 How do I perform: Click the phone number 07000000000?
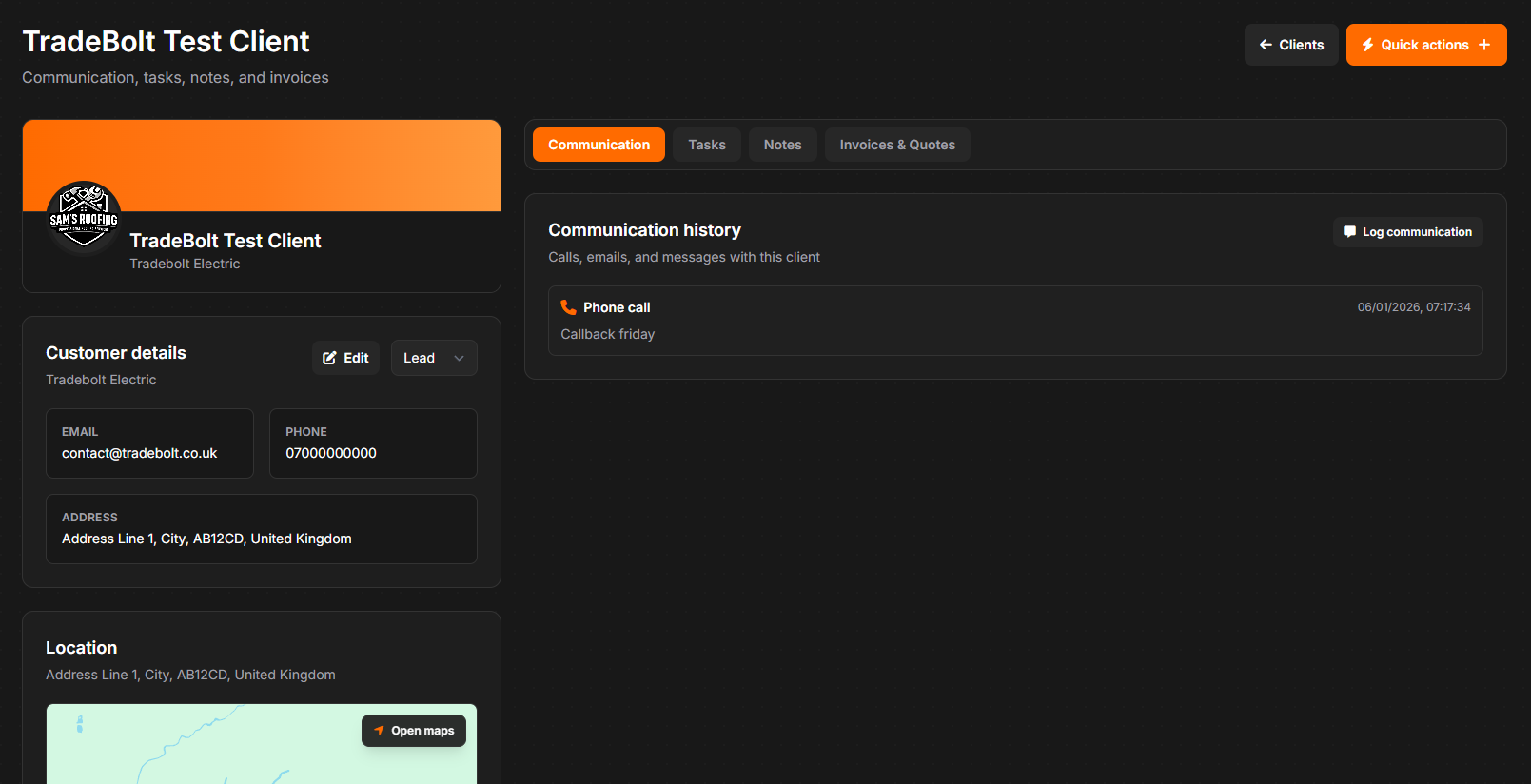click(x=331, y=453)
